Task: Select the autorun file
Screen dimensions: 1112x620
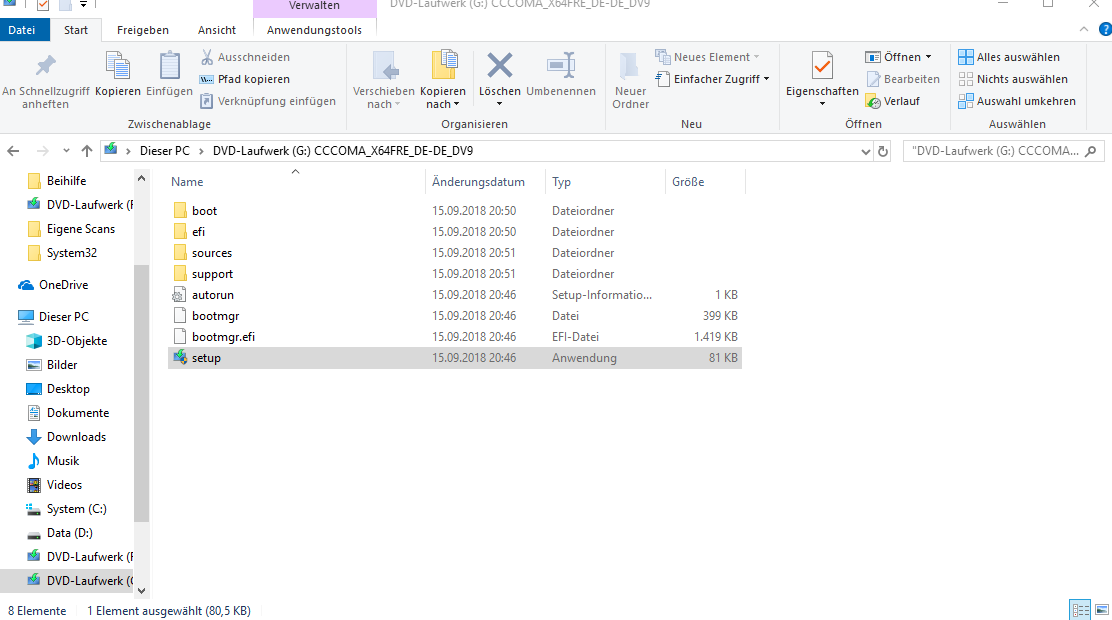Action: coord(455,294)
